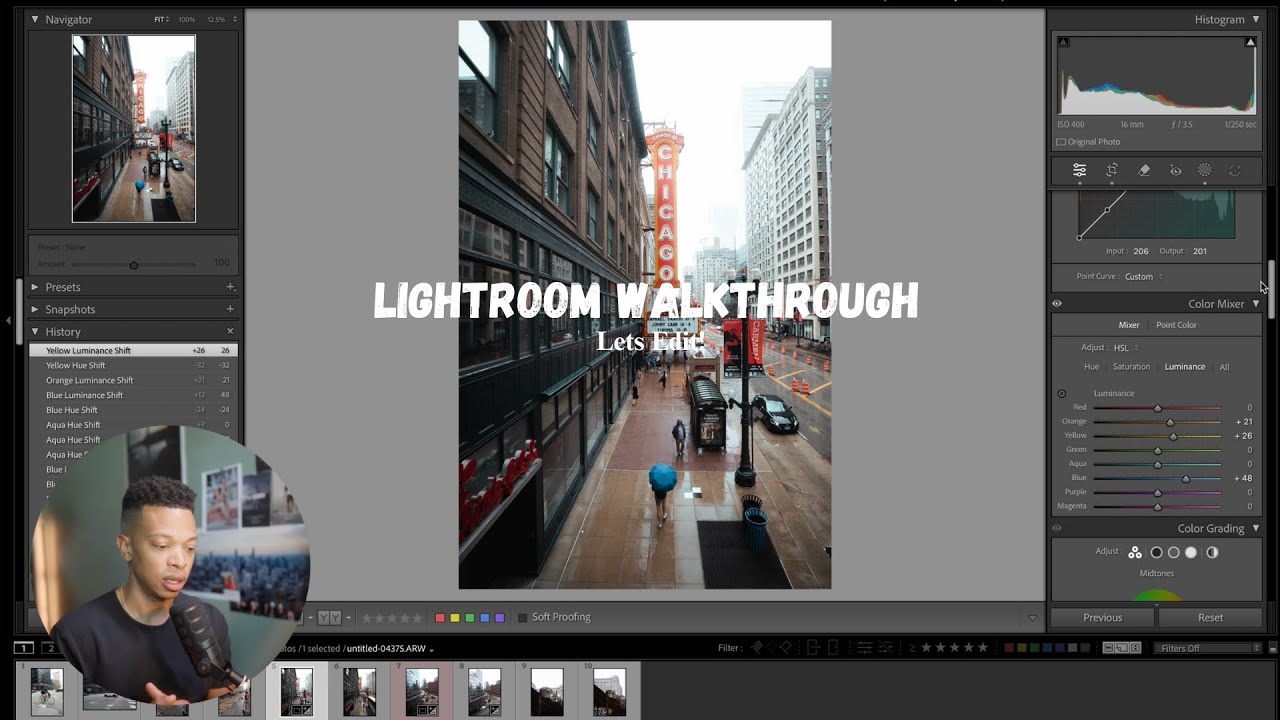The image size is (1280, 720).
Task: Select Orange Luminance Shift history step
Action: click(x=133, y=380)
